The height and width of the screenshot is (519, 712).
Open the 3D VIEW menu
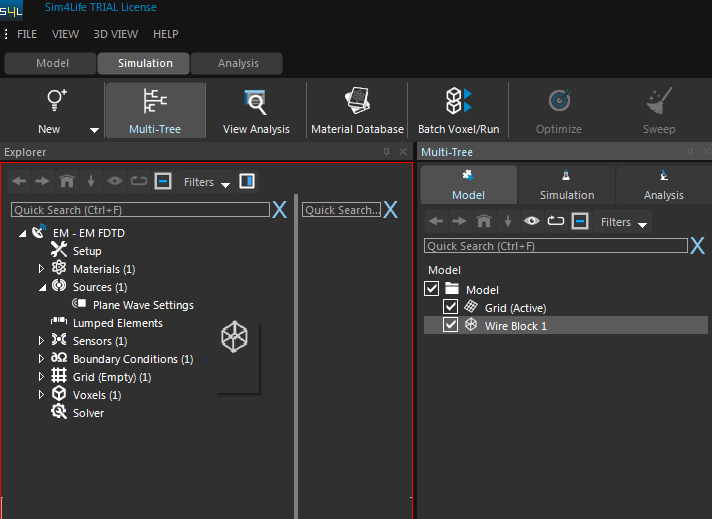[116, 34]
